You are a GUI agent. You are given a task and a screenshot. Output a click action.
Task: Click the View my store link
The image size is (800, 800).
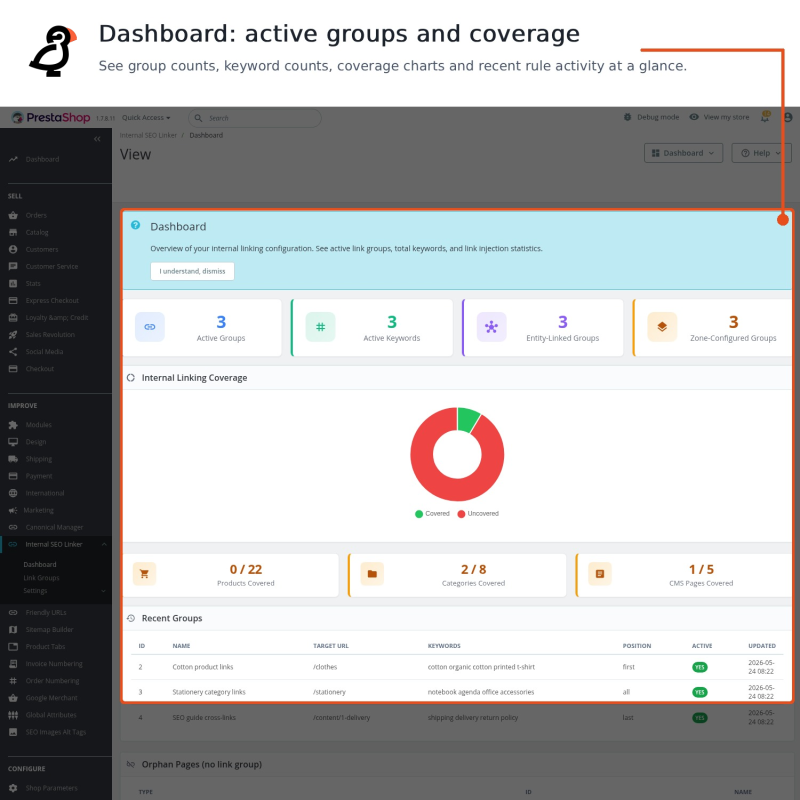click(726, 117)
